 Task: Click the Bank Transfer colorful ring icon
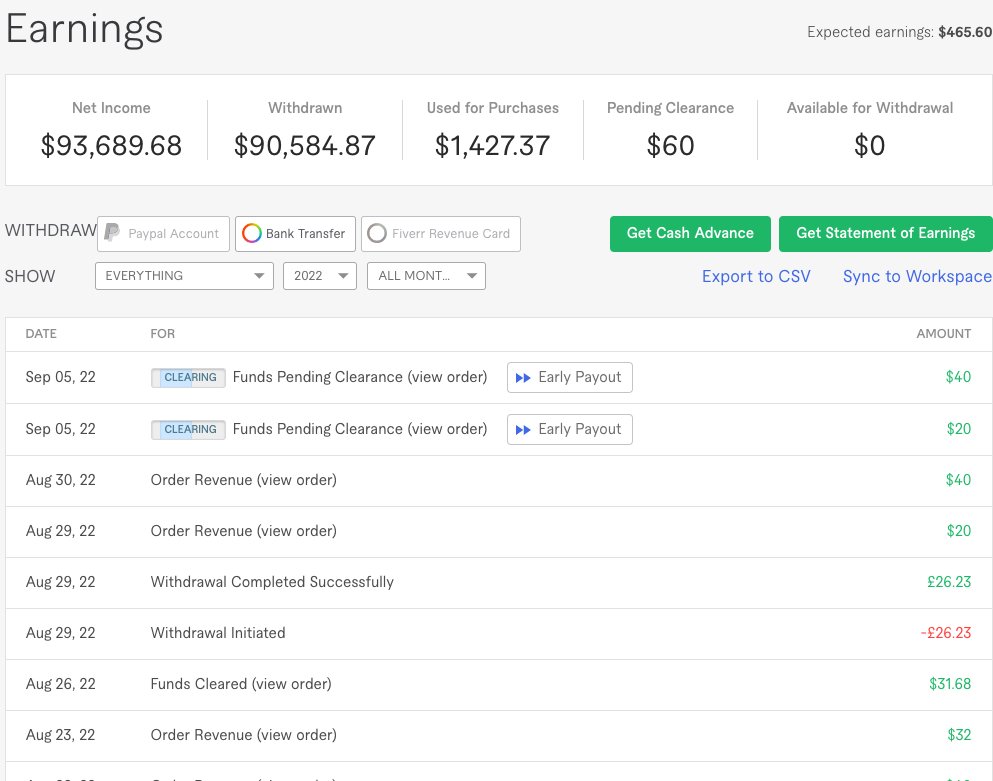tap(252, 233)
